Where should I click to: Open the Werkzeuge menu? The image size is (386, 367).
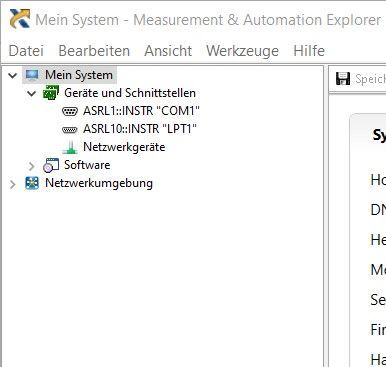click(242, 51)
